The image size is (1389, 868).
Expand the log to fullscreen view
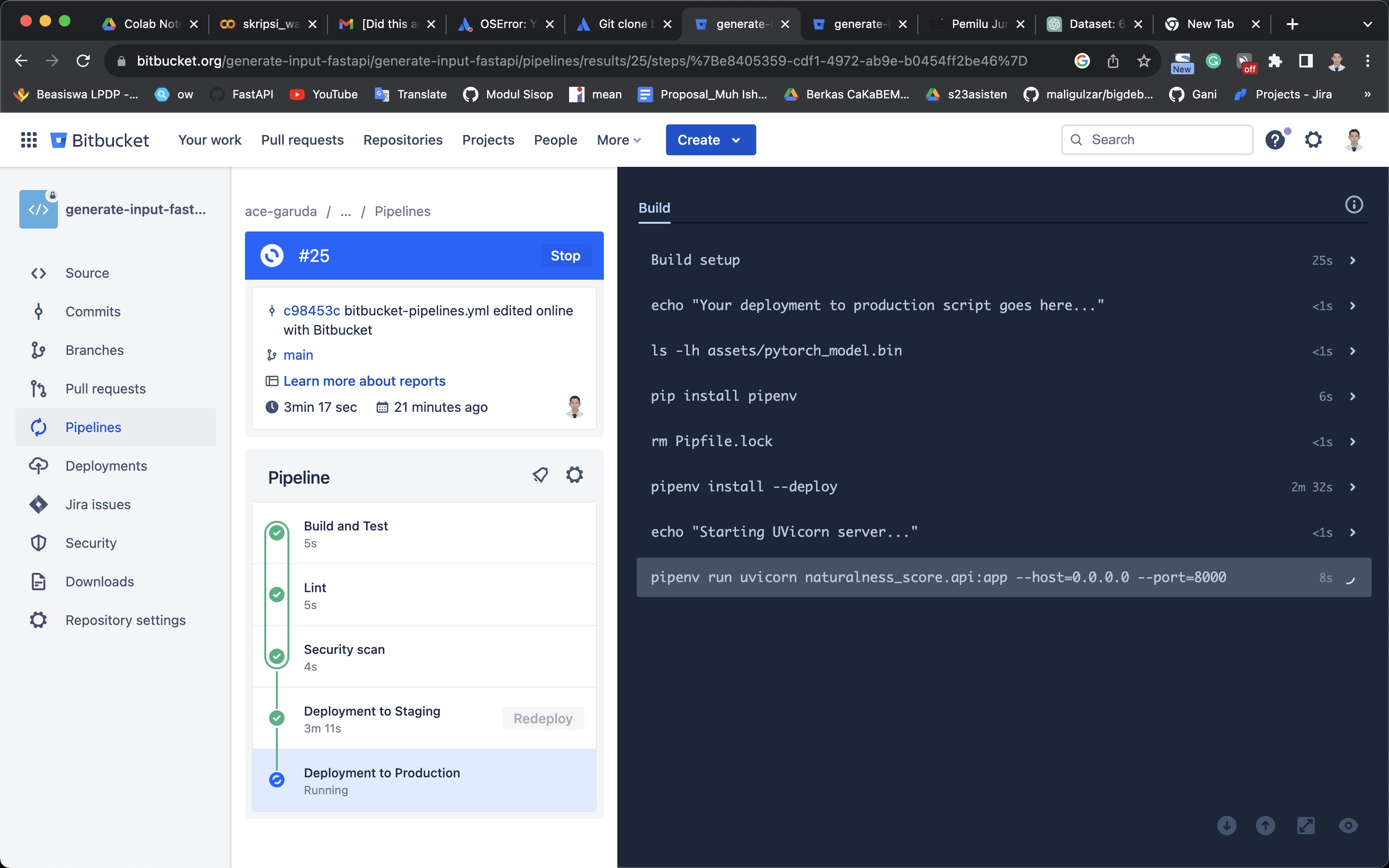tap(1307, 826)
